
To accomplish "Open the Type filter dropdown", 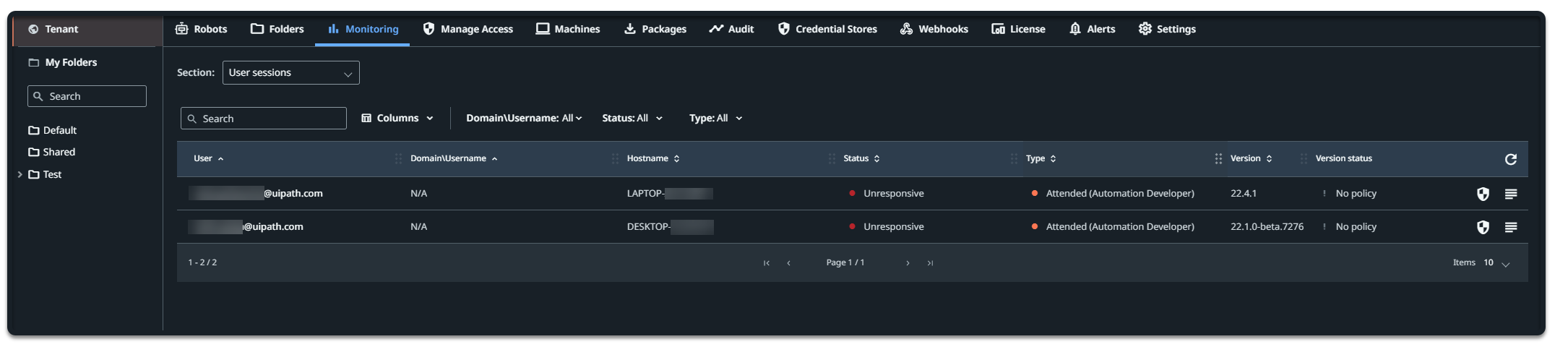I will [715, 118].
